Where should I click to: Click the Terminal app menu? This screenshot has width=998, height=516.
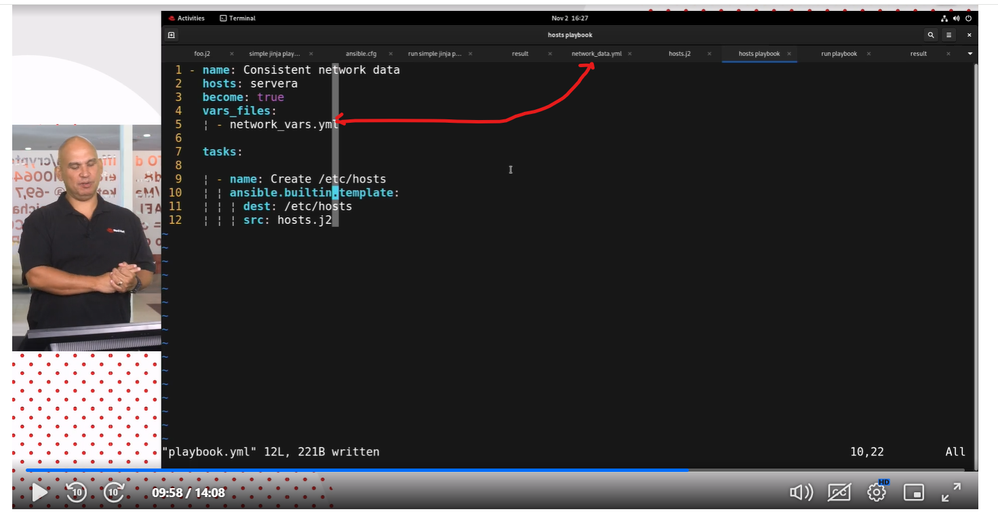click(238, 18)
